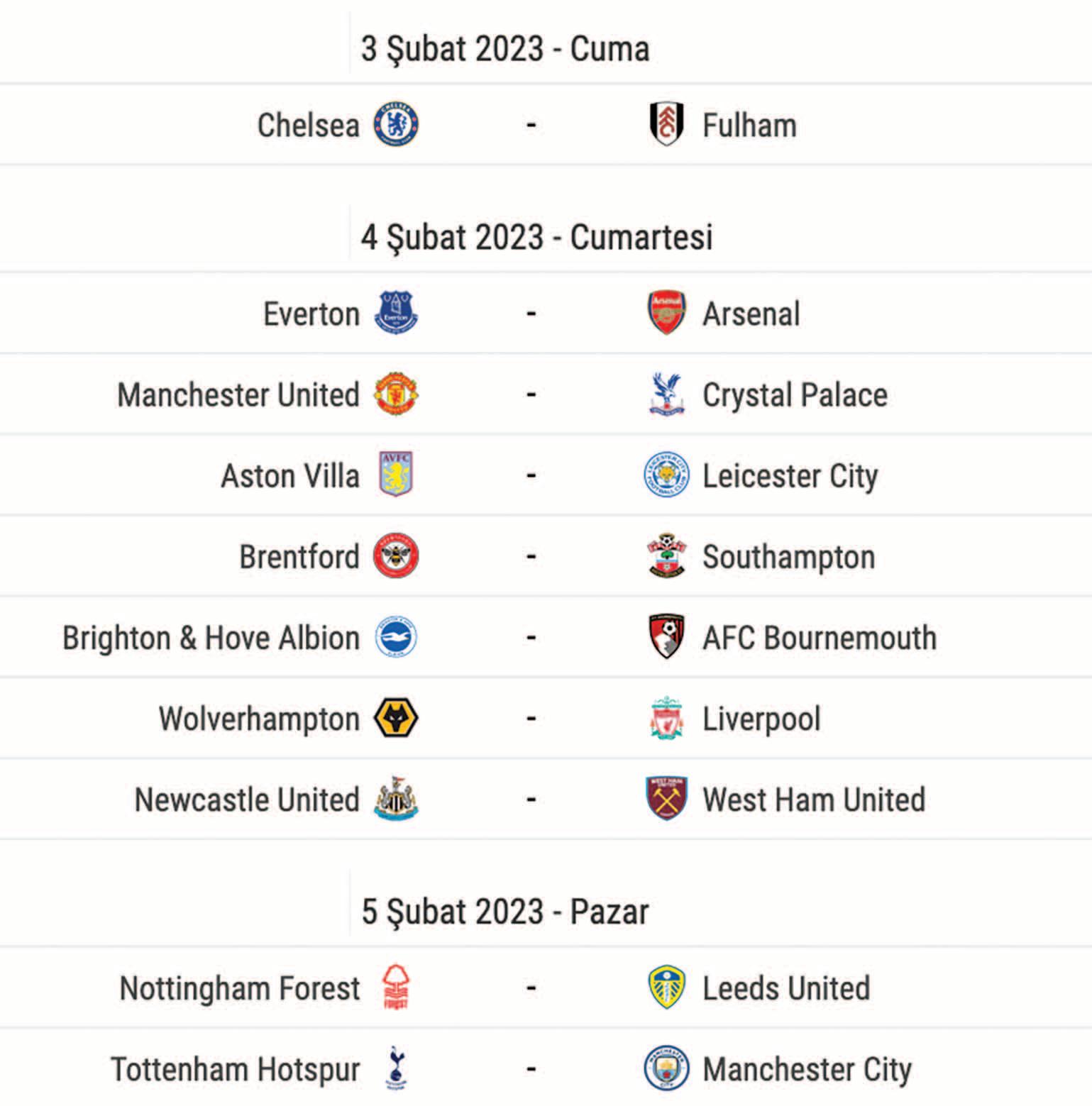This screenshot has height=1106, width=1092.
Task: Click the Brentford bee logo
Action: pyautogui.click(x=396, y=555)
